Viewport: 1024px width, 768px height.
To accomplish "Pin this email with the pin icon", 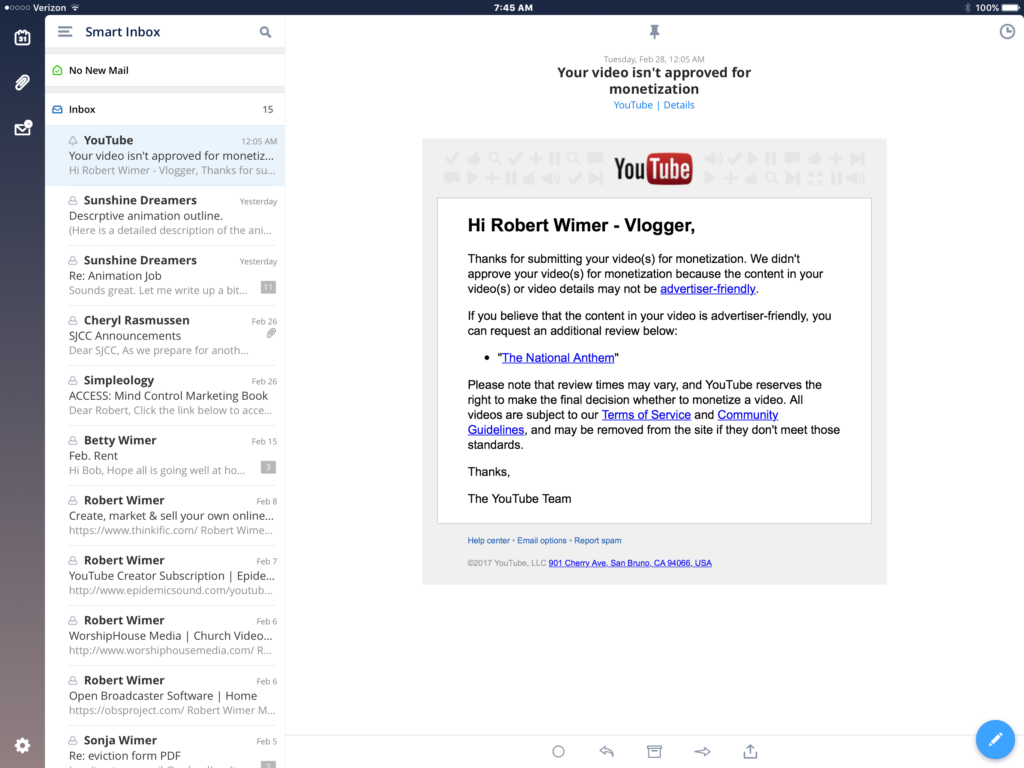I will tap(654, 31).
